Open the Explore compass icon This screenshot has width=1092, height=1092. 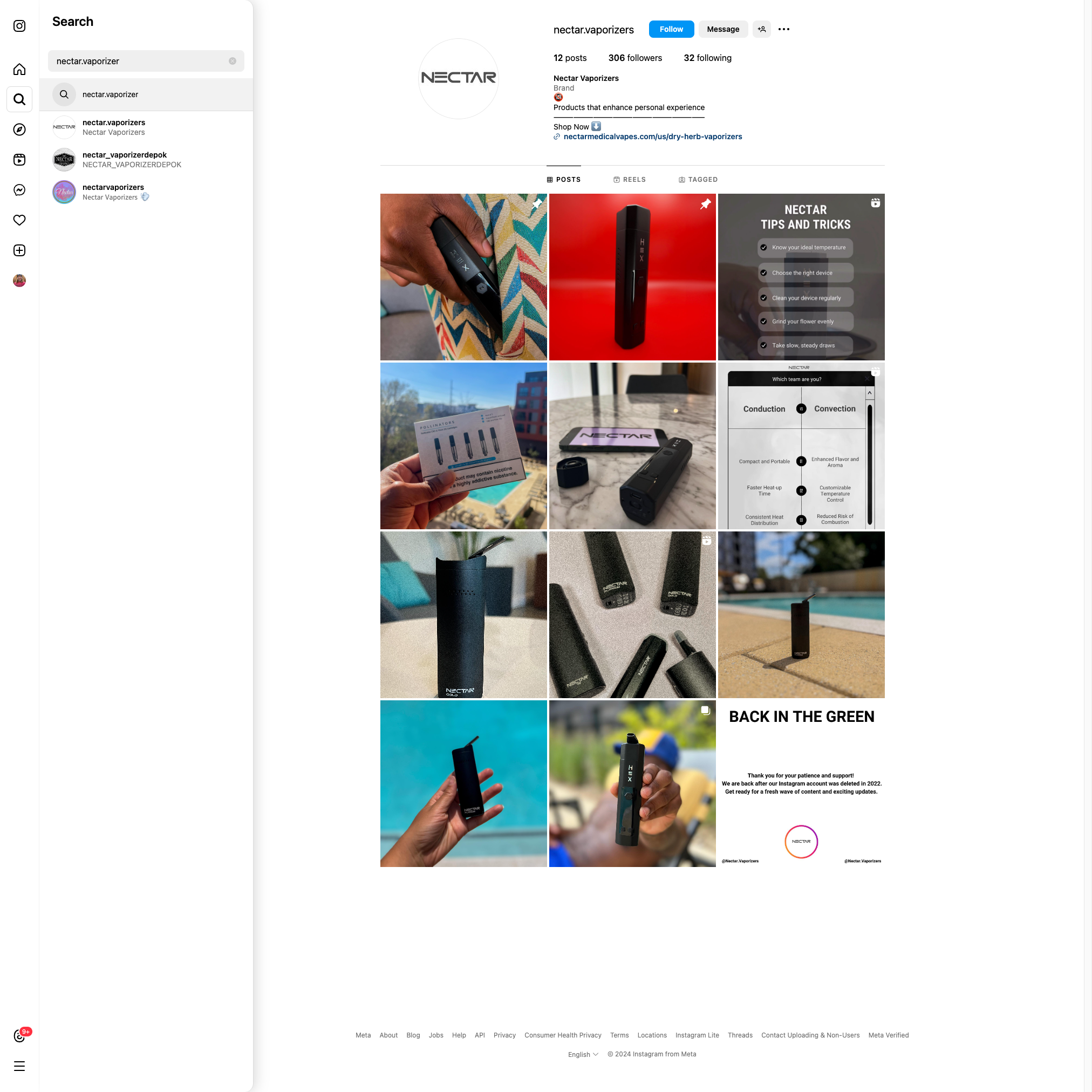tap(19, 129)
